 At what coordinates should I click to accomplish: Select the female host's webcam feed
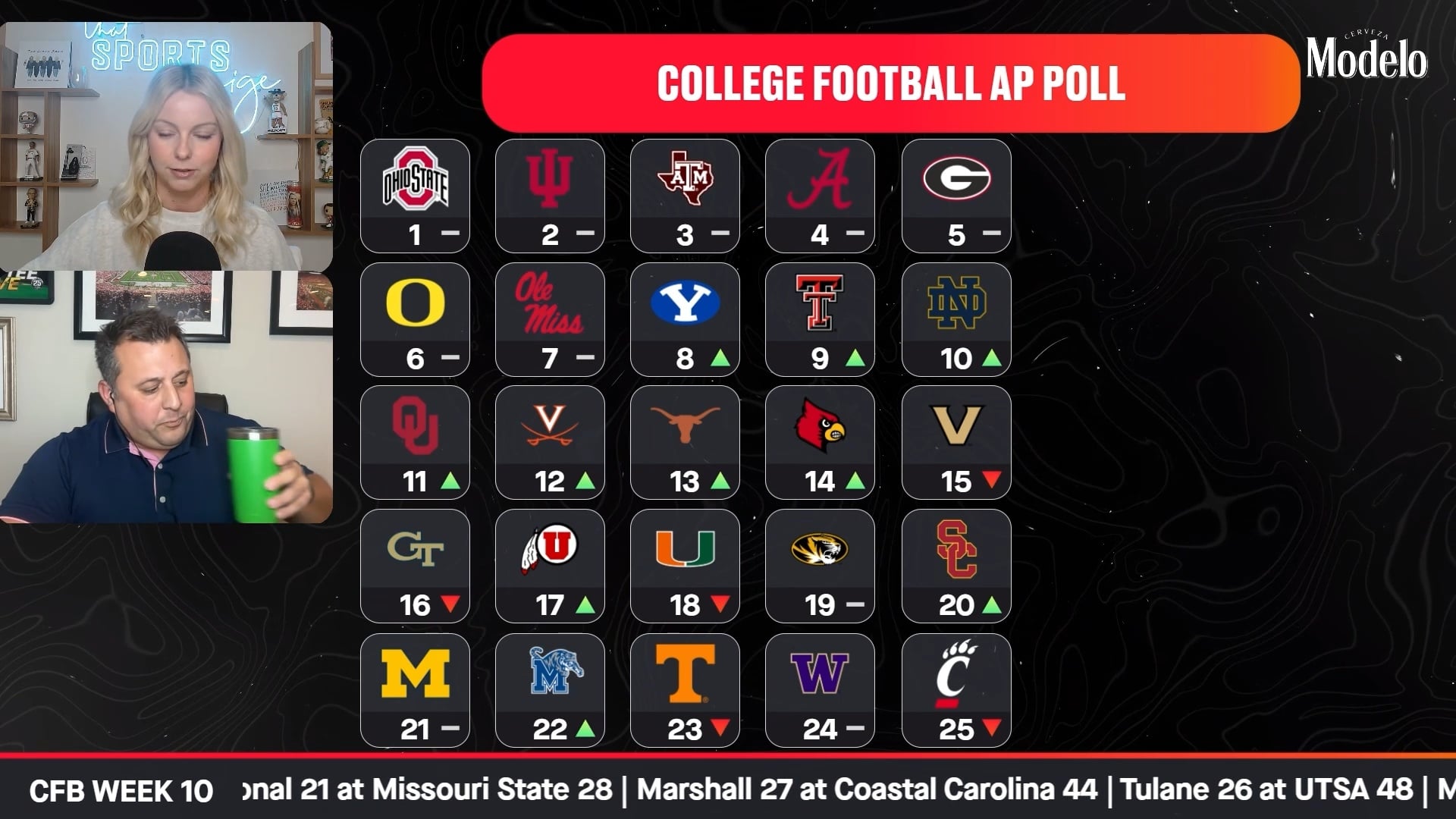(166, 146)
